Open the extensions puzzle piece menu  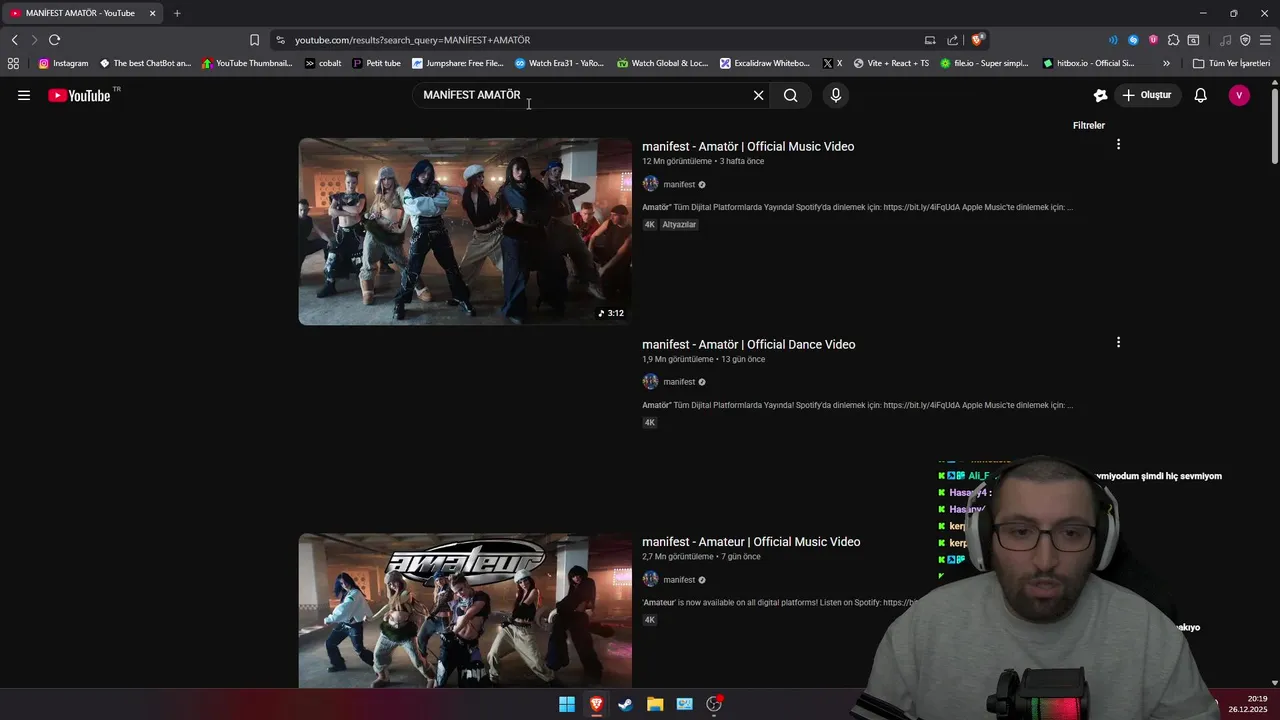(x=1173, y=40)
